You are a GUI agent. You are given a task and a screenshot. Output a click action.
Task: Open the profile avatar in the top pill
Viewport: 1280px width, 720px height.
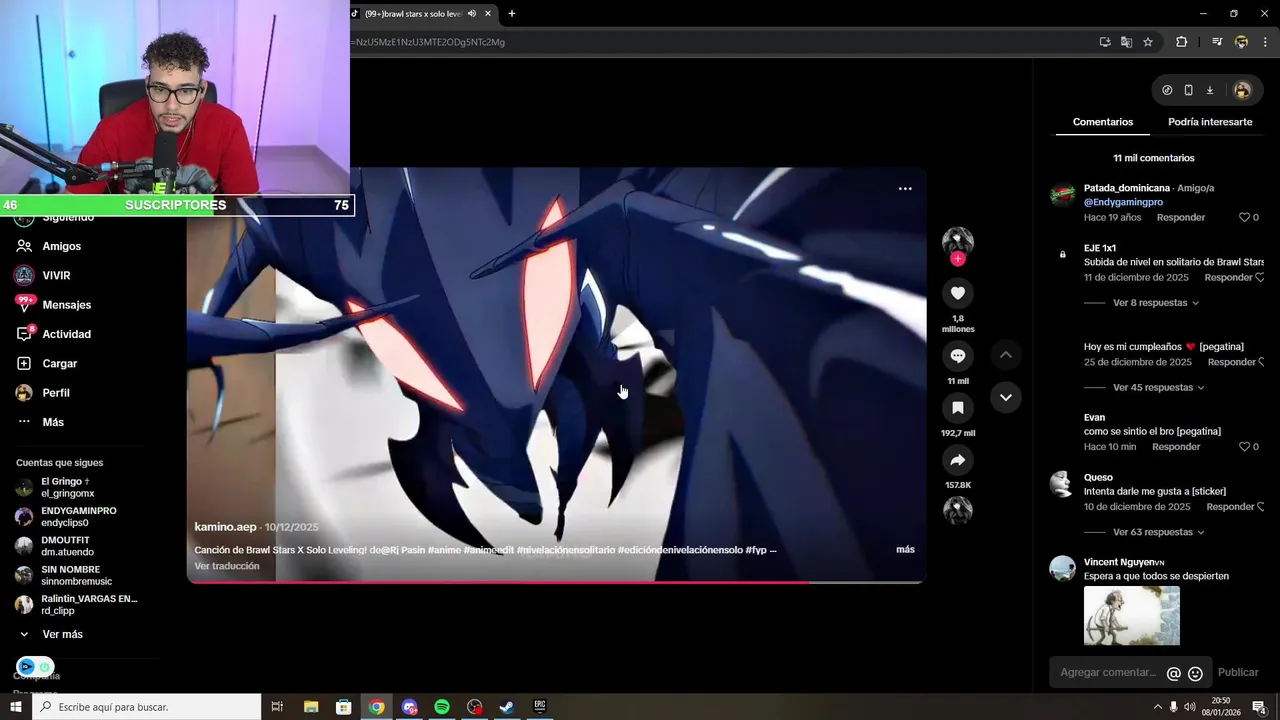[1242, 90]
